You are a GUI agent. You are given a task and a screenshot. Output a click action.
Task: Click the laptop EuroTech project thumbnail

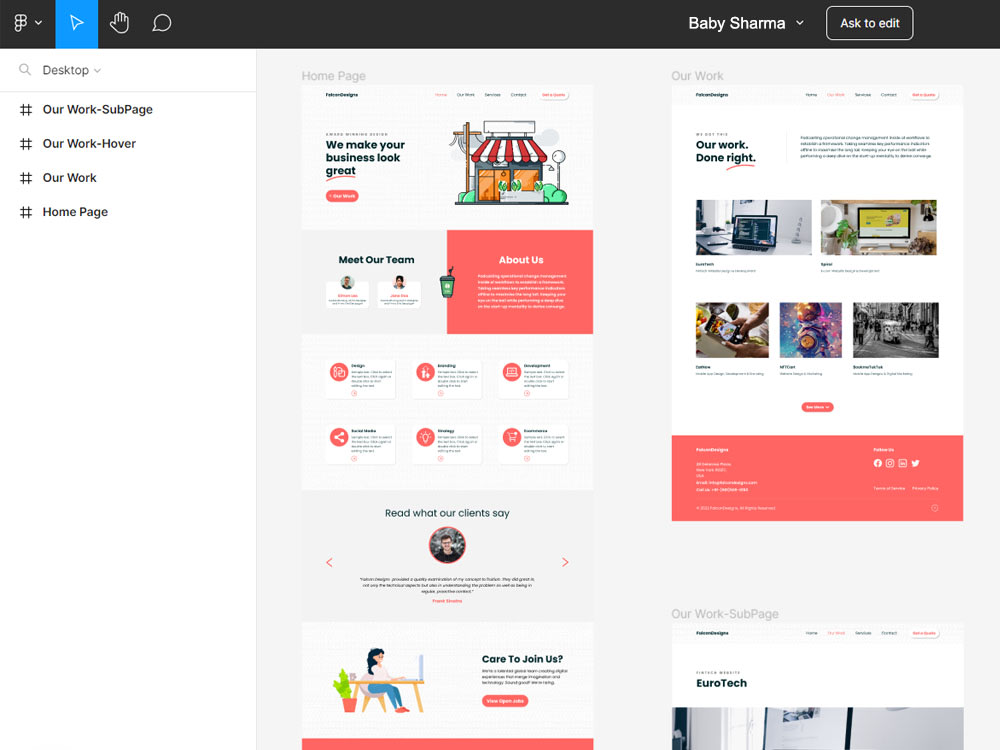pos(754,228)
